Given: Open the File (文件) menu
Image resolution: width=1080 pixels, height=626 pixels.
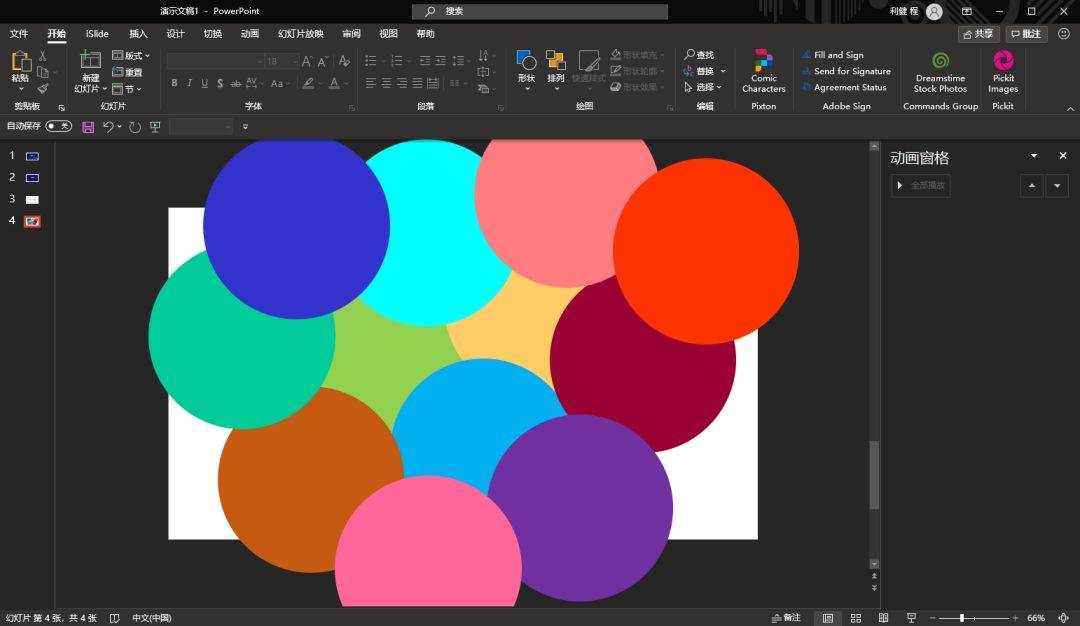Looking at the screenshot, I should coord(19,33).
